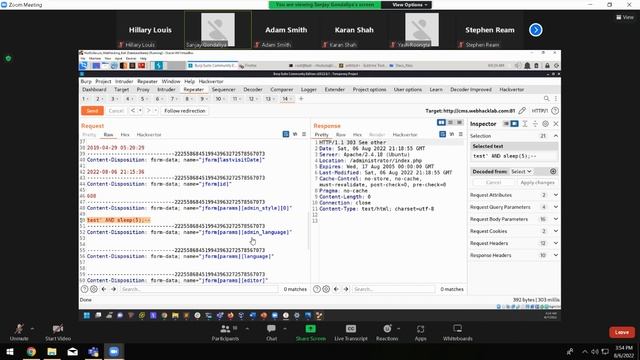Select the Raw view in Request panel
The image size is (640, 360).
point(108,134)
